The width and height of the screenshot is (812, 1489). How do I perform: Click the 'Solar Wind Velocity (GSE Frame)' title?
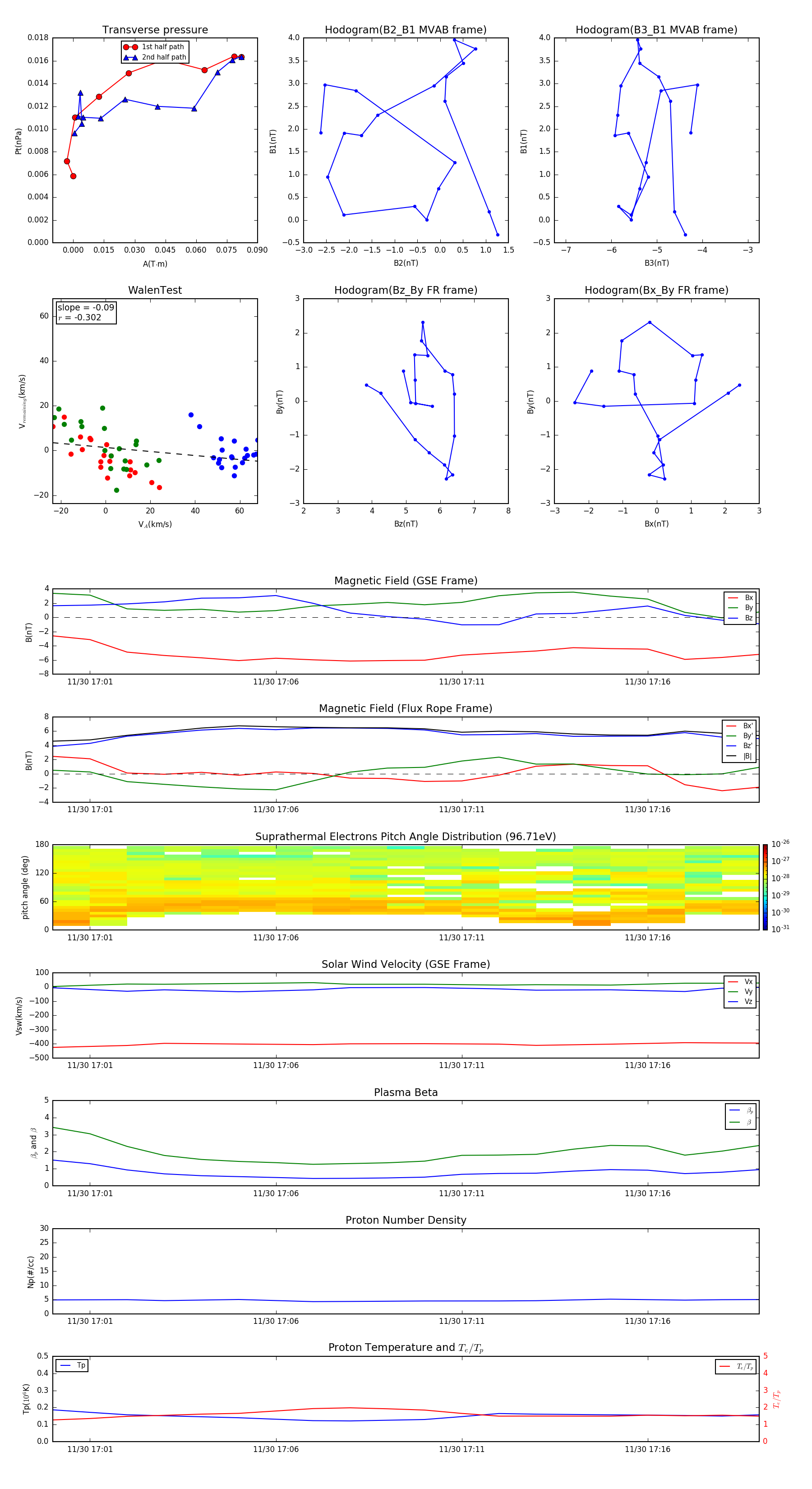click(406, 965)
